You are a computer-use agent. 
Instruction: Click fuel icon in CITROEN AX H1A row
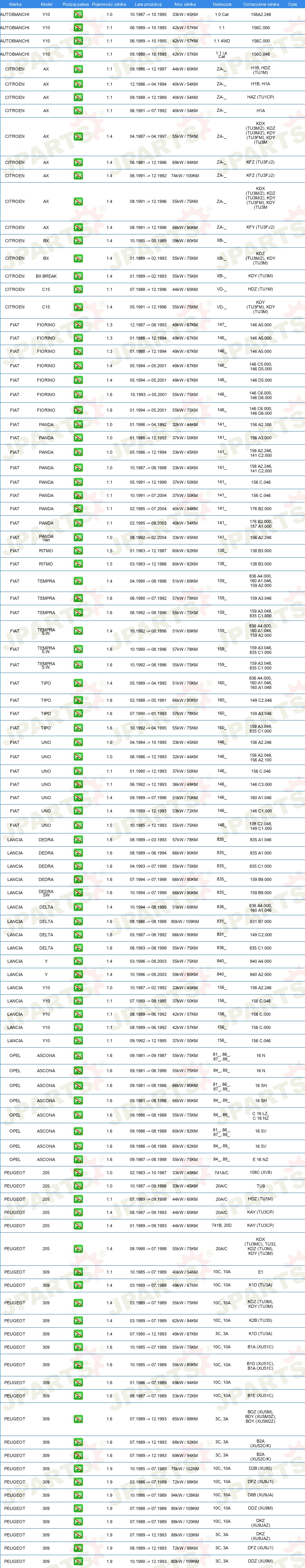coord(78,111)
